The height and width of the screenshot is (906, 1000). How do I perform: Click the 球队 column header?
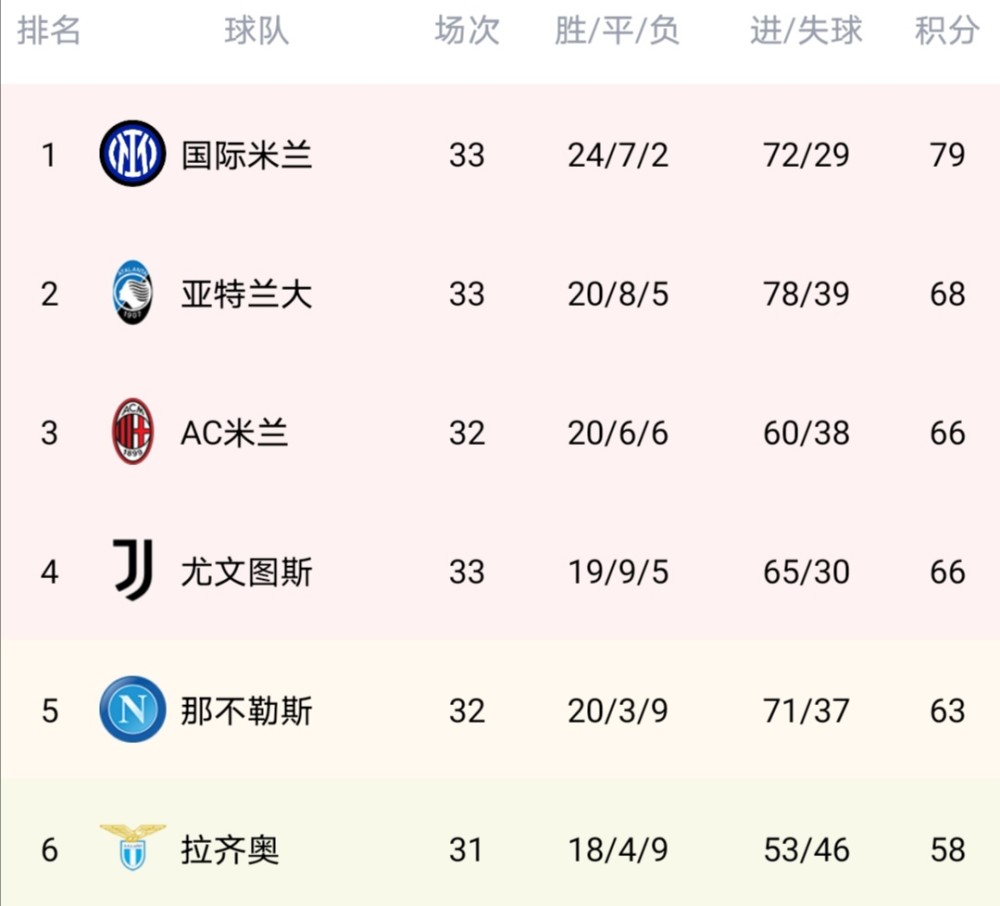[256, 31]
